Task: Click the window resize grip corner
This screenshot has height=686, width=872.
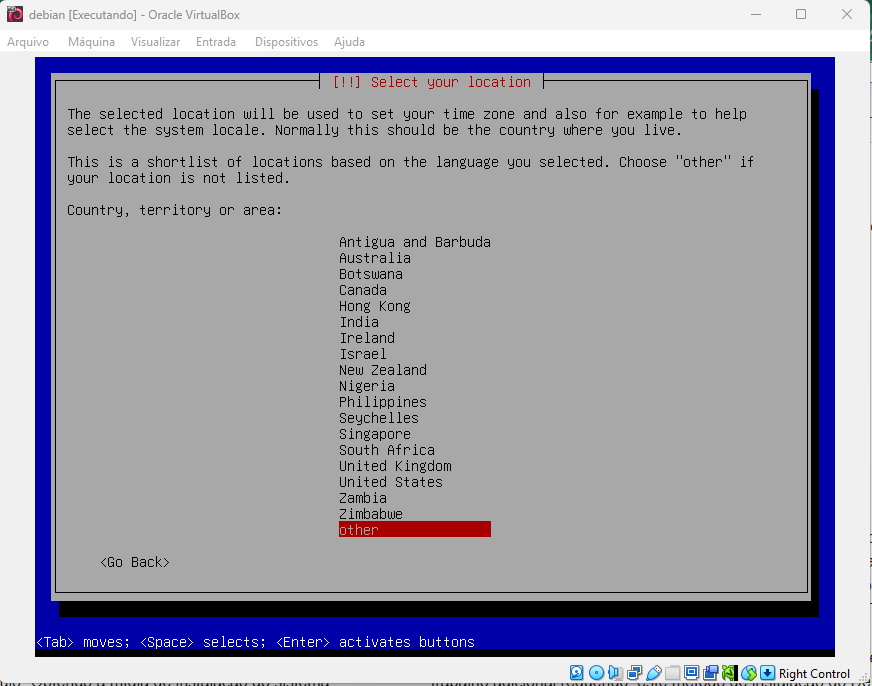Action: pyautogui.click(x=863, y=677)
